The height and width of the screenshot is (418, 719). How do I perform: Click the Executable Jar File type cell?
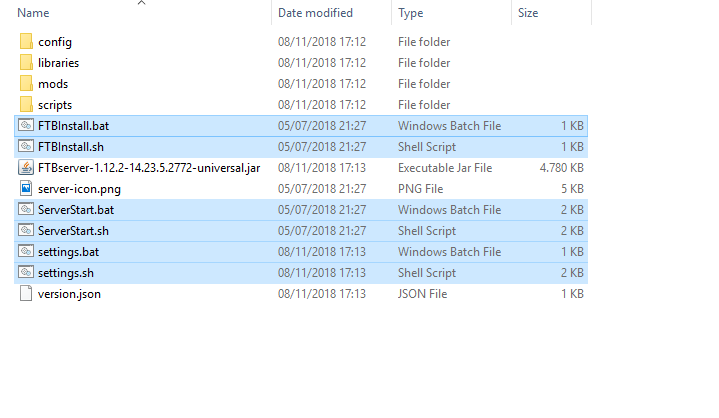[445, 168]
